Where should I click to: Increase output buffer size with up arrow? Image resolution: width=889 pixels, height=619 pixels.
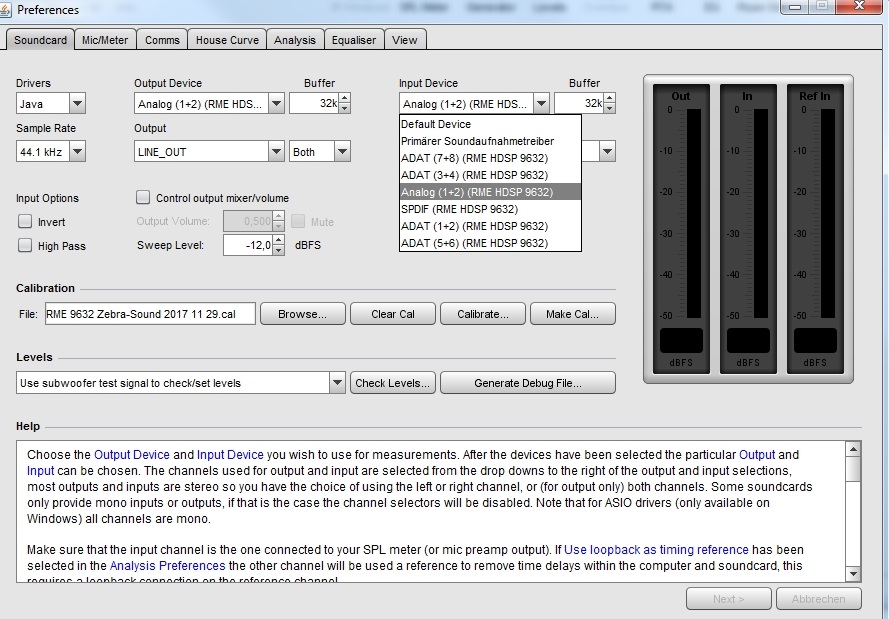(344, 98)
